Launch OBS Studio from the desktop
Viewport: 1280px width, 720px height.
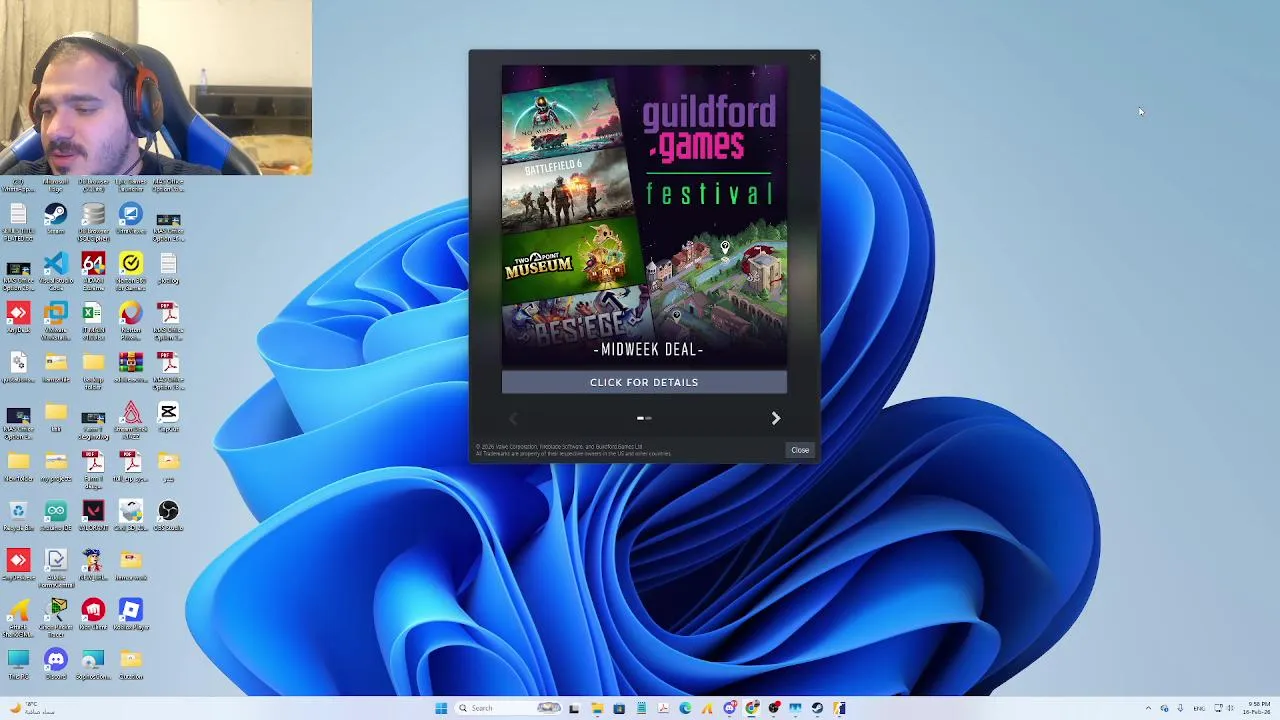pyautogui.click(x=168, y=515)
